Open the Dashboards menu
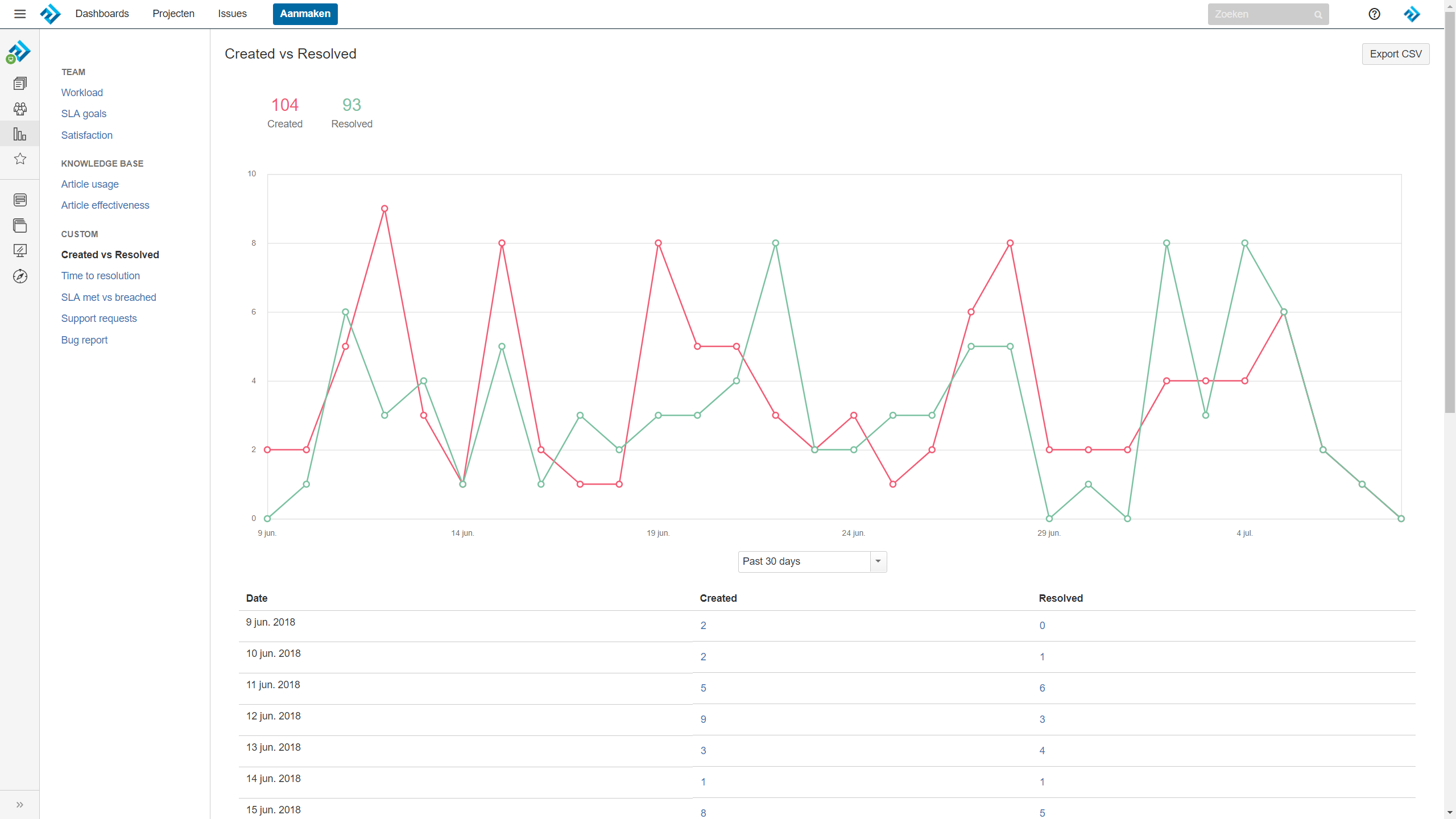 [102, 14]
